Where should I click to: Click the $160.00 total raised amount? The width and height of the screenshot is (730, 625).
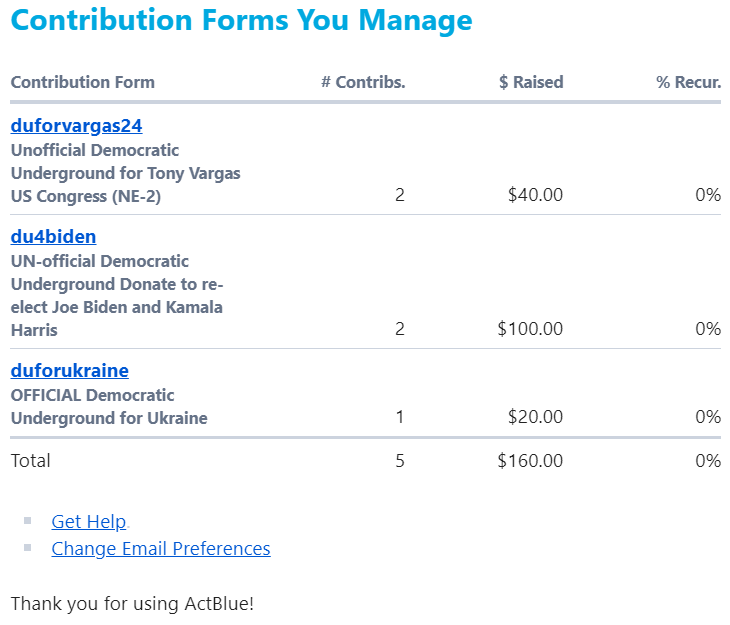click(530, 461)
